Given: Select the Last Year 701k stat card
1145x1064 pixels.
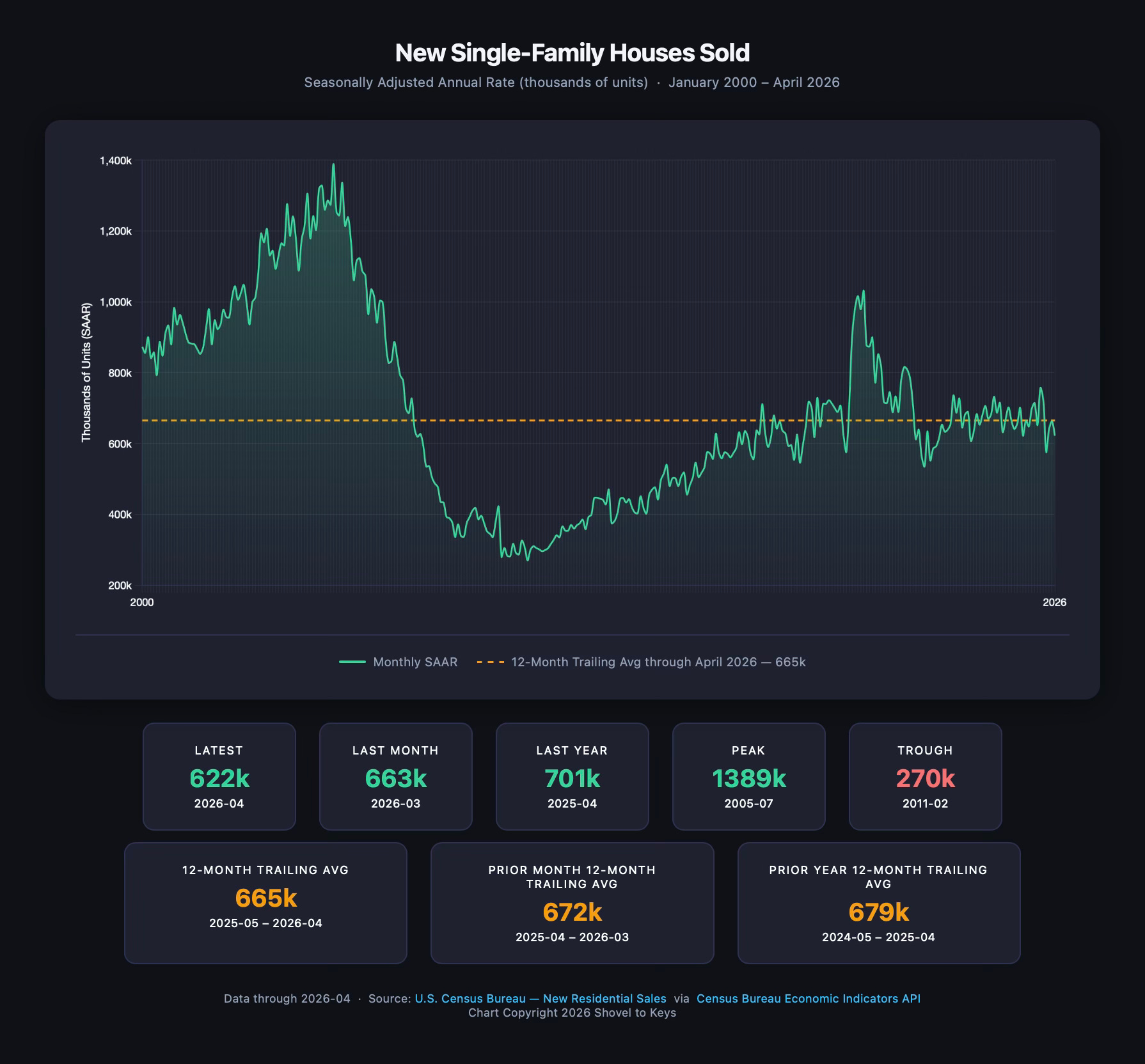Looking at the screenshot, I should coord(572,776).
